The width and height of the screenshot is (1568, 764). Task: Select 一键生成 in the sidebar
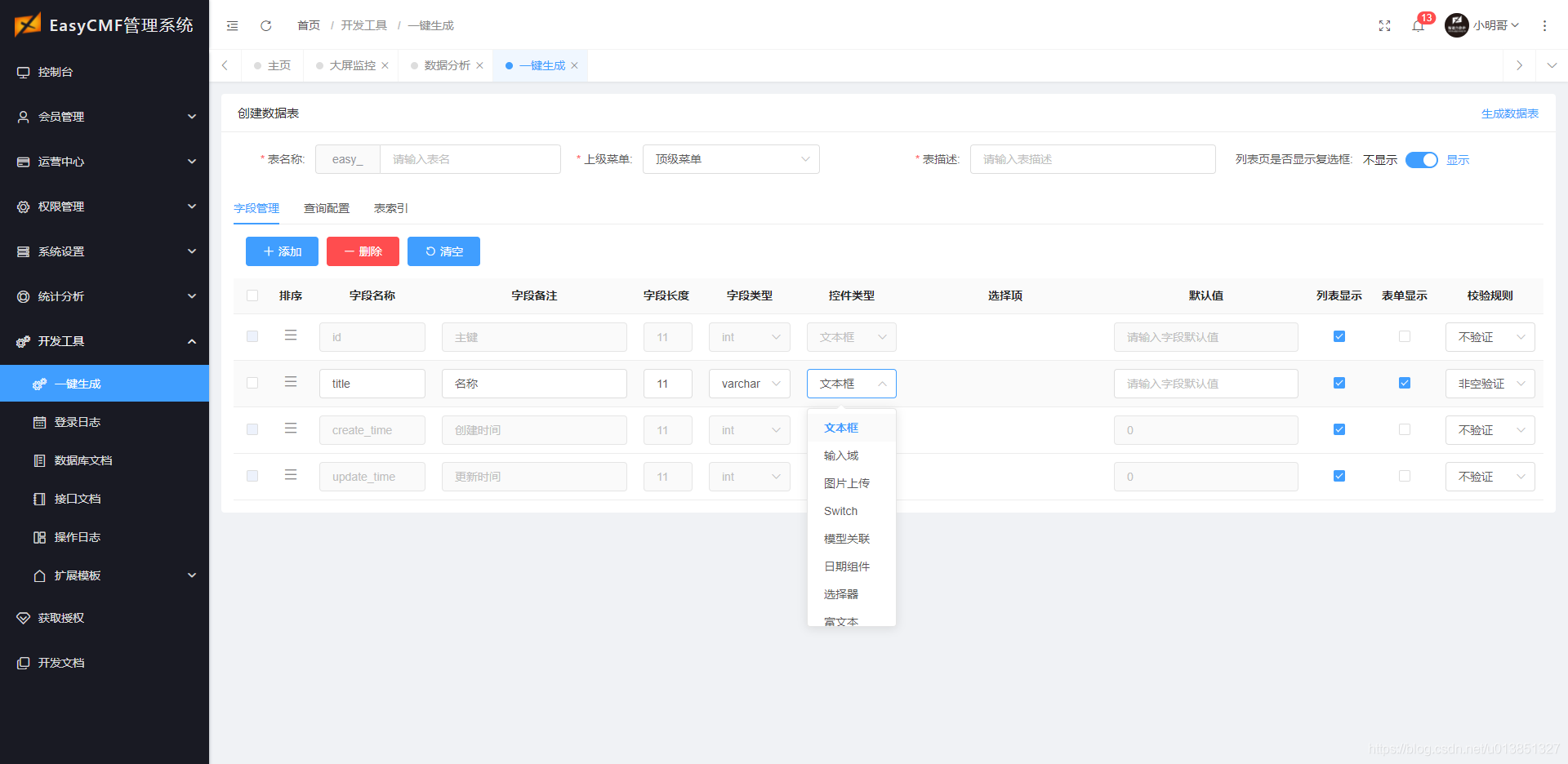tap(105, 384)
